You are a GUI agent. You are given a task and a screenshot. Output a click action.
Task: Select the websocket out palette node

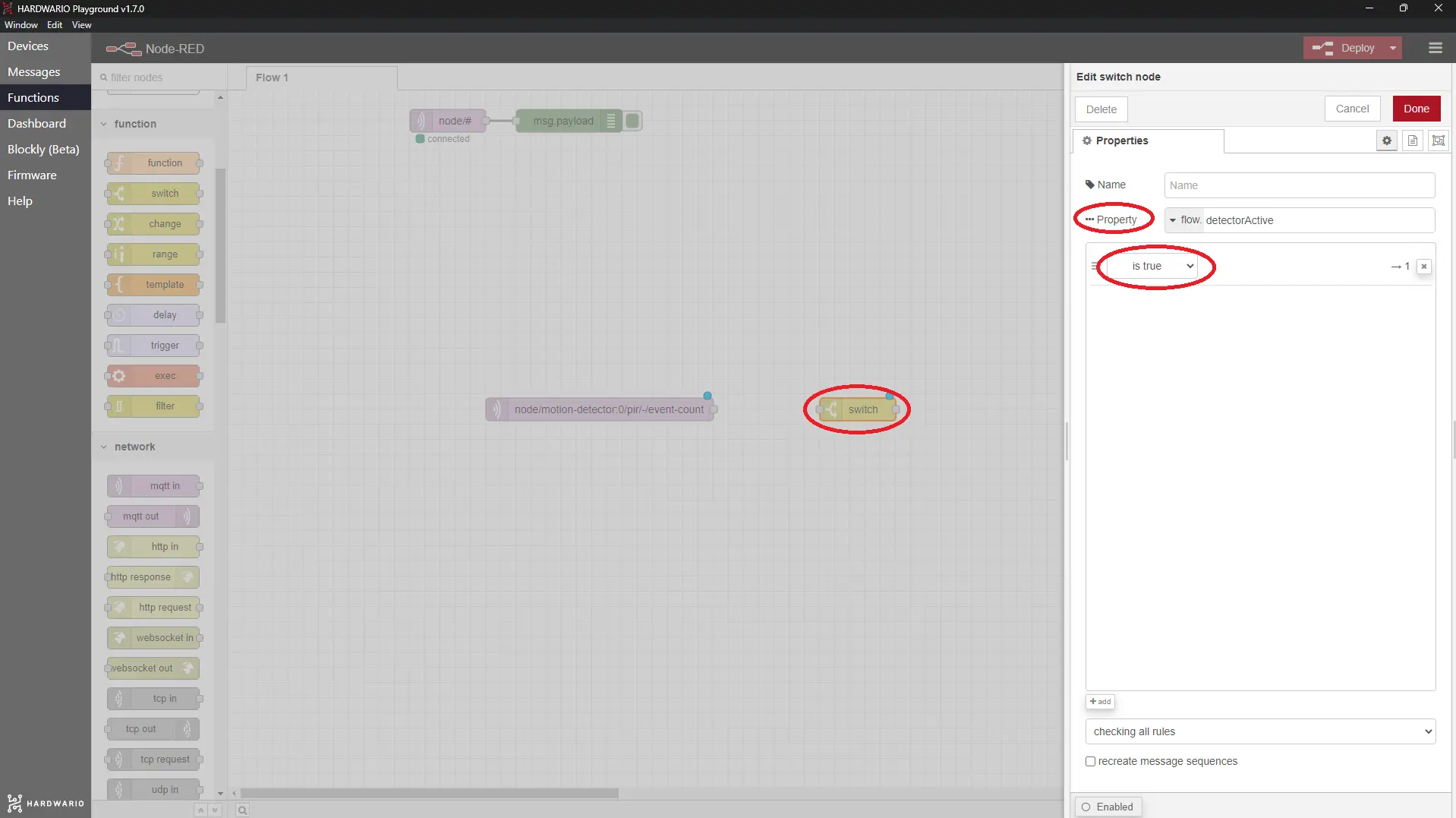pos(154,668)
